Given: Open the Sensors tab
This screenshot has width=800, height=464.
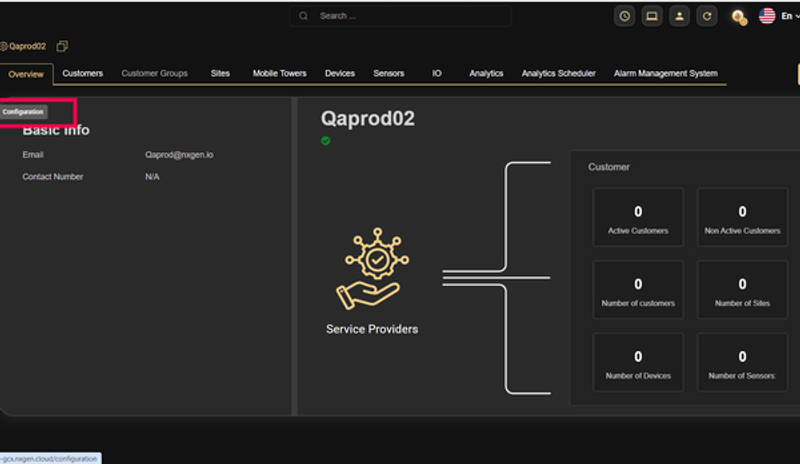Looking at the screenshot, I should (389, 74).
